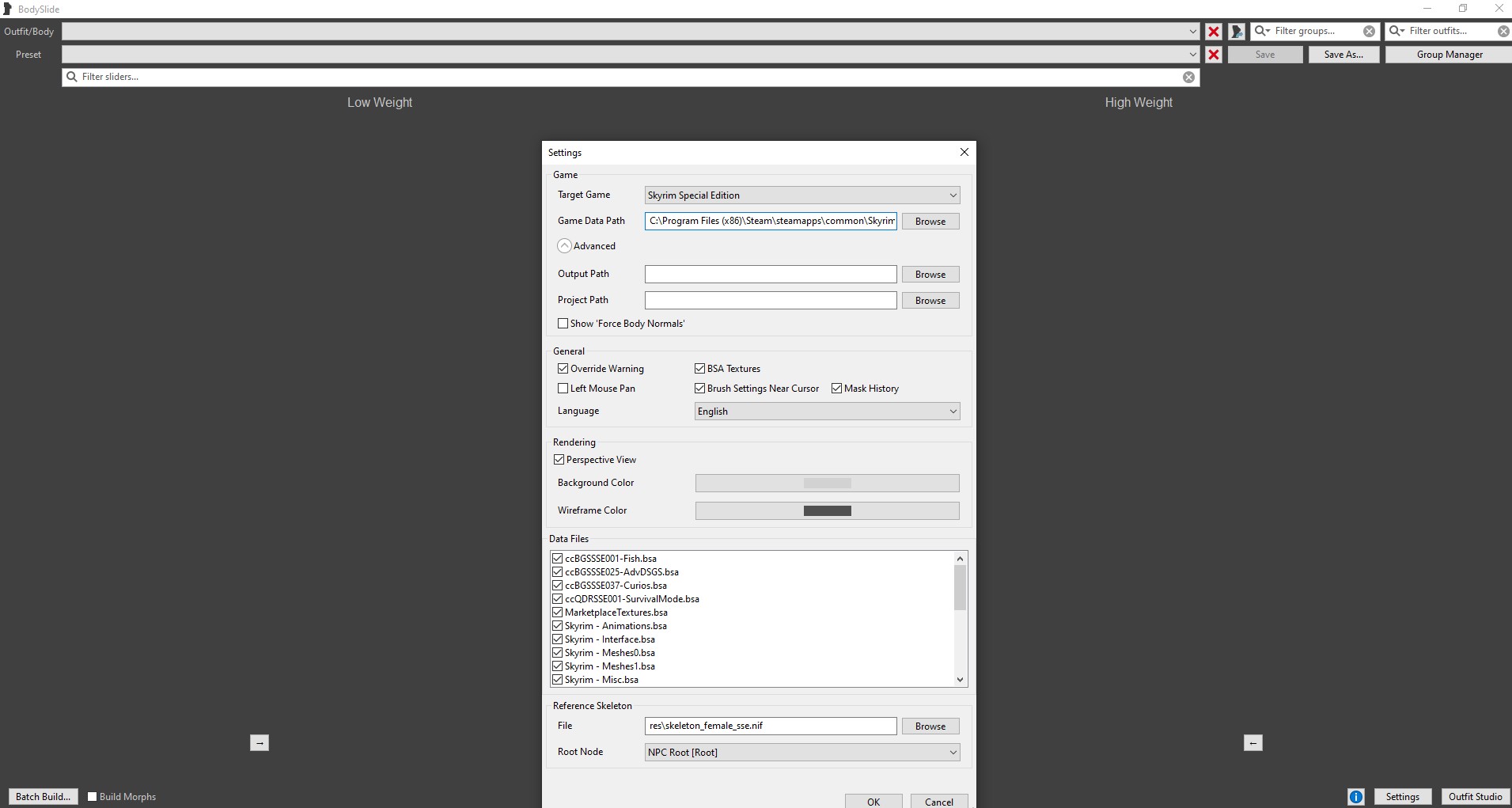Click the Batch Build... button
Viewport: 1512px width, 808px height.
[44, 797]
